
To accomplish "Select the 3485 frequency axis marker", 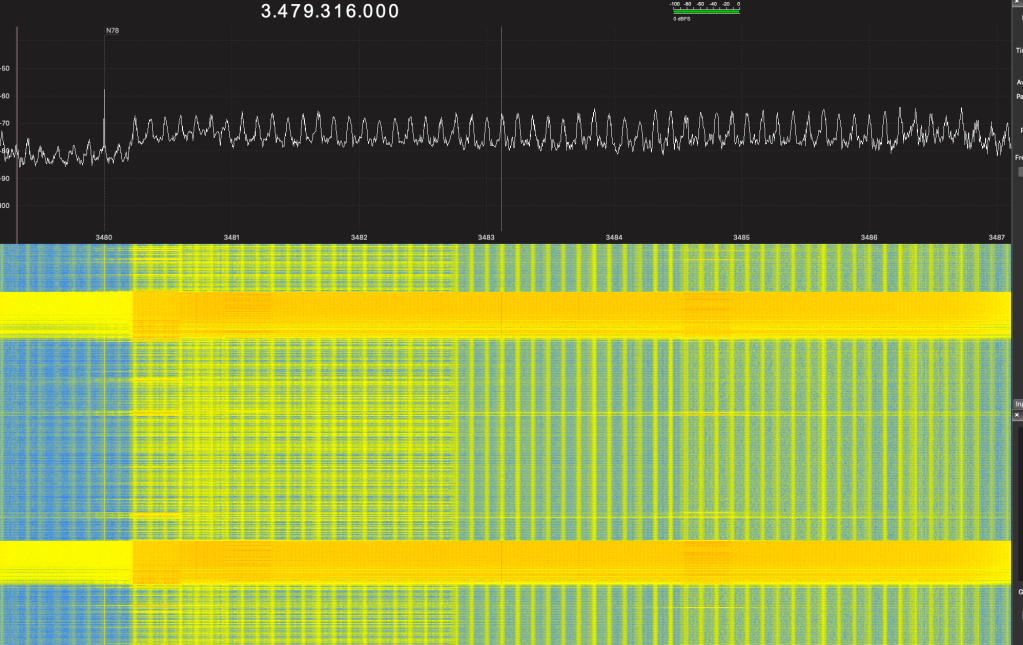I will pyautogui.click(x=741, y=237).
